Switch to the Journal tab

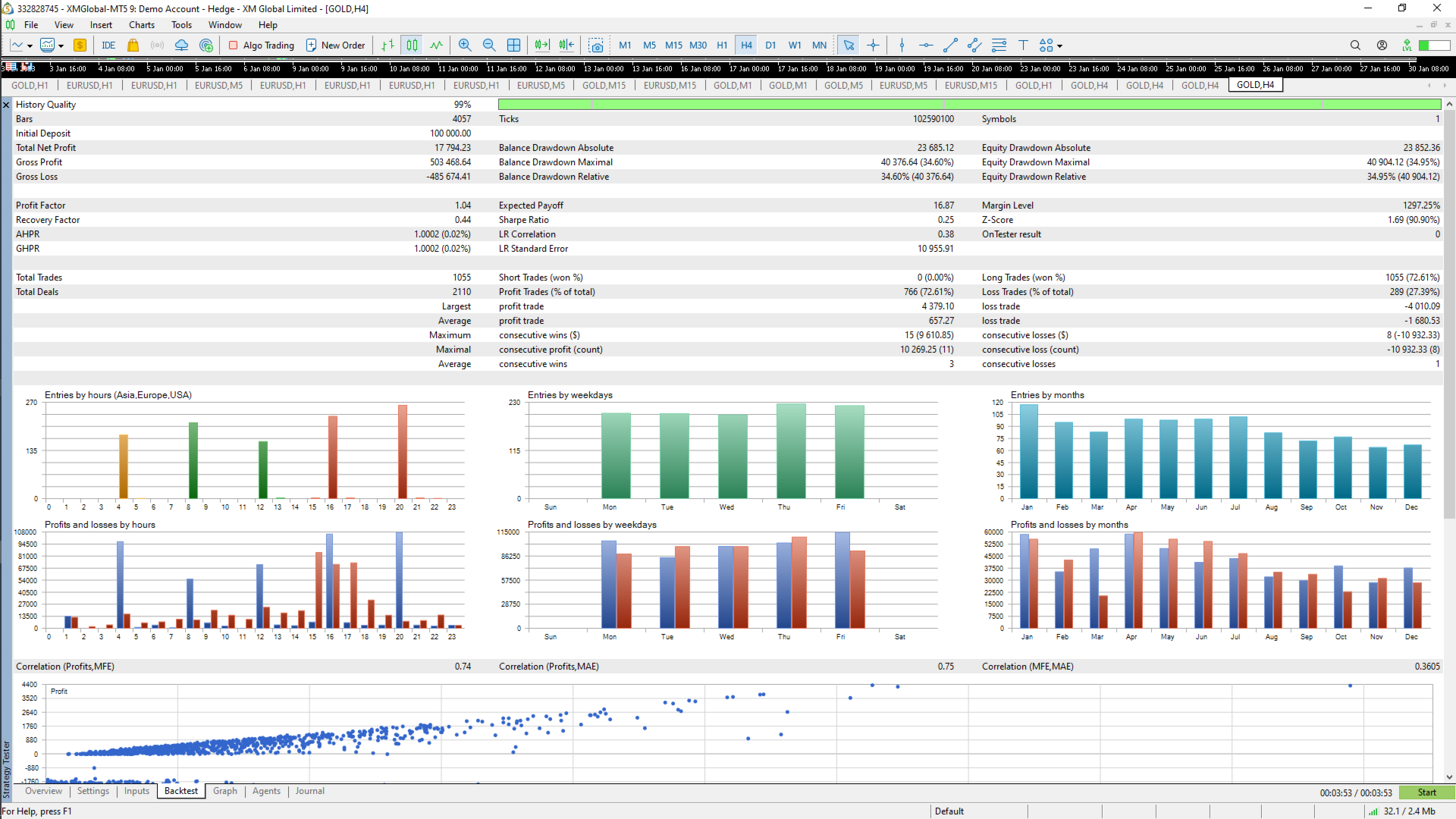[309, 791]
